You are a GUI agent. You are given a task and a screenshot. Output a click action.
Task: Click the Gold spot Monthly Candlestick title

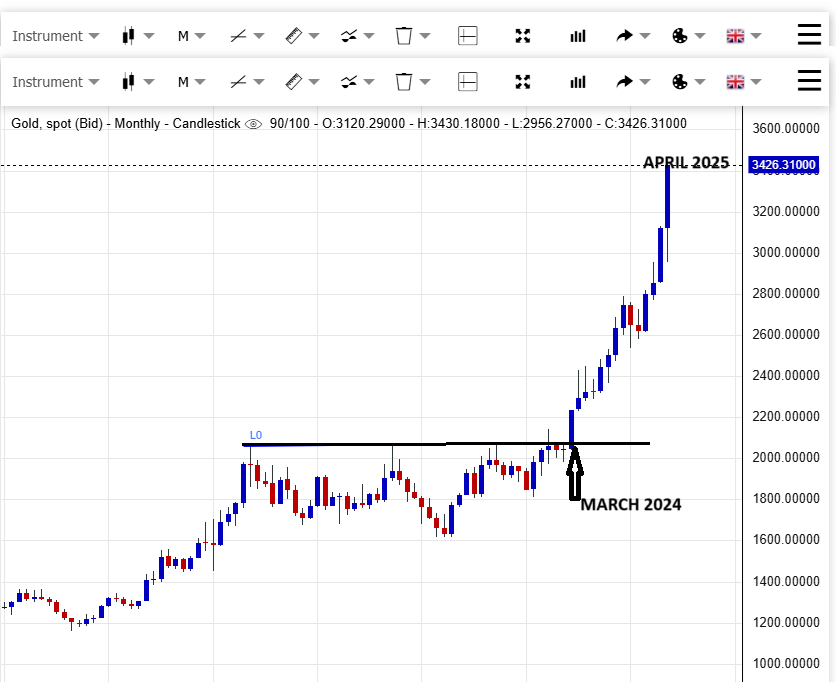(126, 124)
